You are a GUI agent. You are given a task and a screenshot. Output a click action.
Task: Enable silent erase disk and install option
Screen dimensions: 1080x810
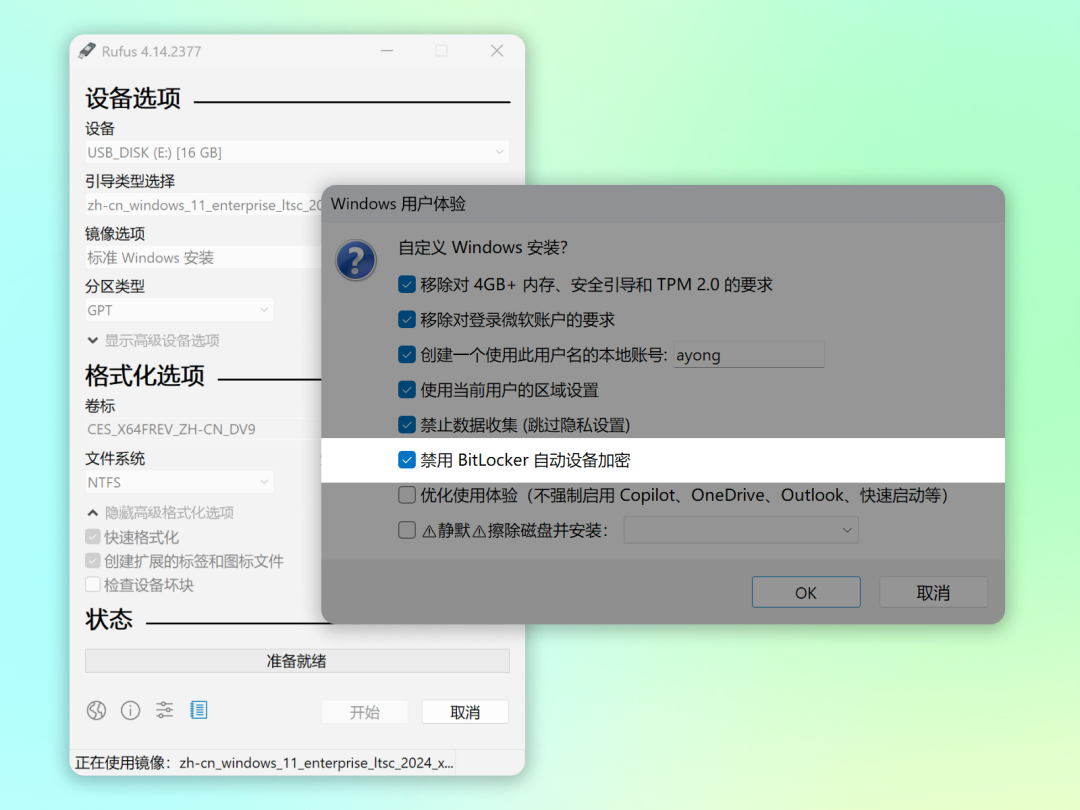[407, 530]
